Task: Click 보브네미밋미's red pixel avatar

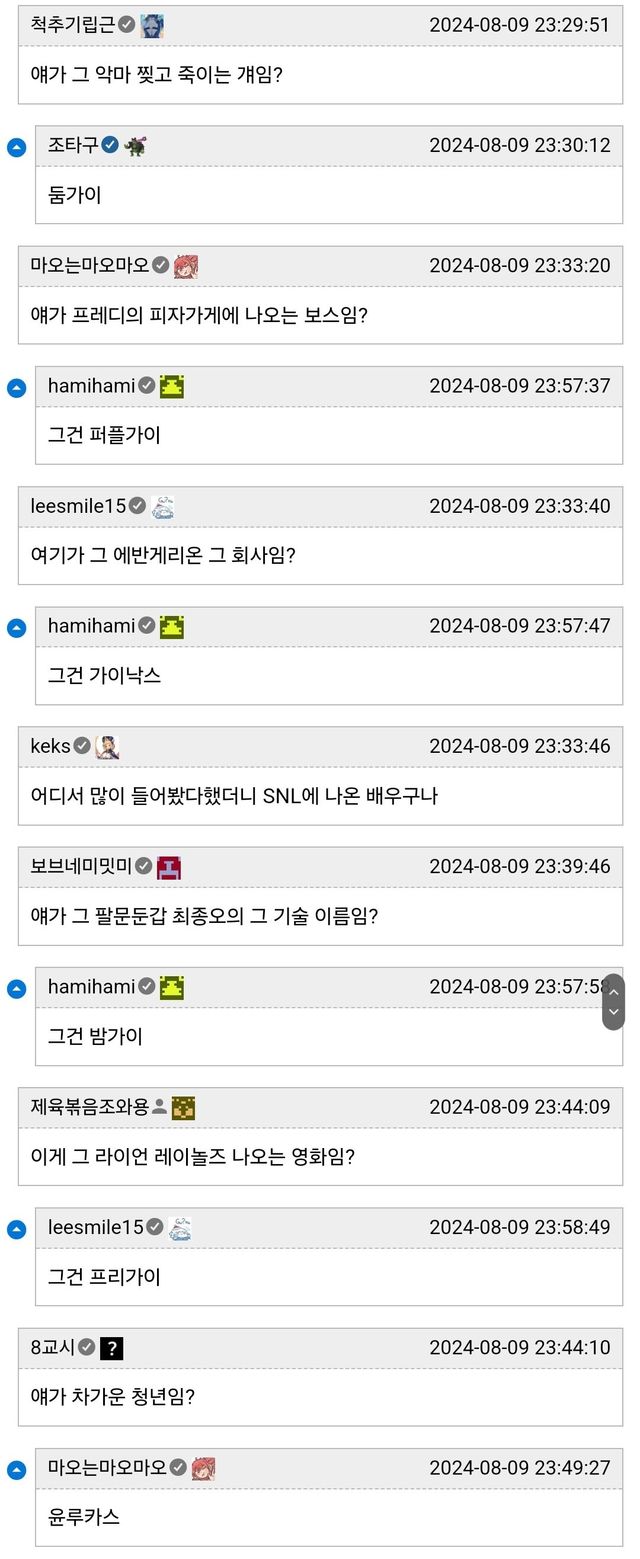Action: pos(169,867)
